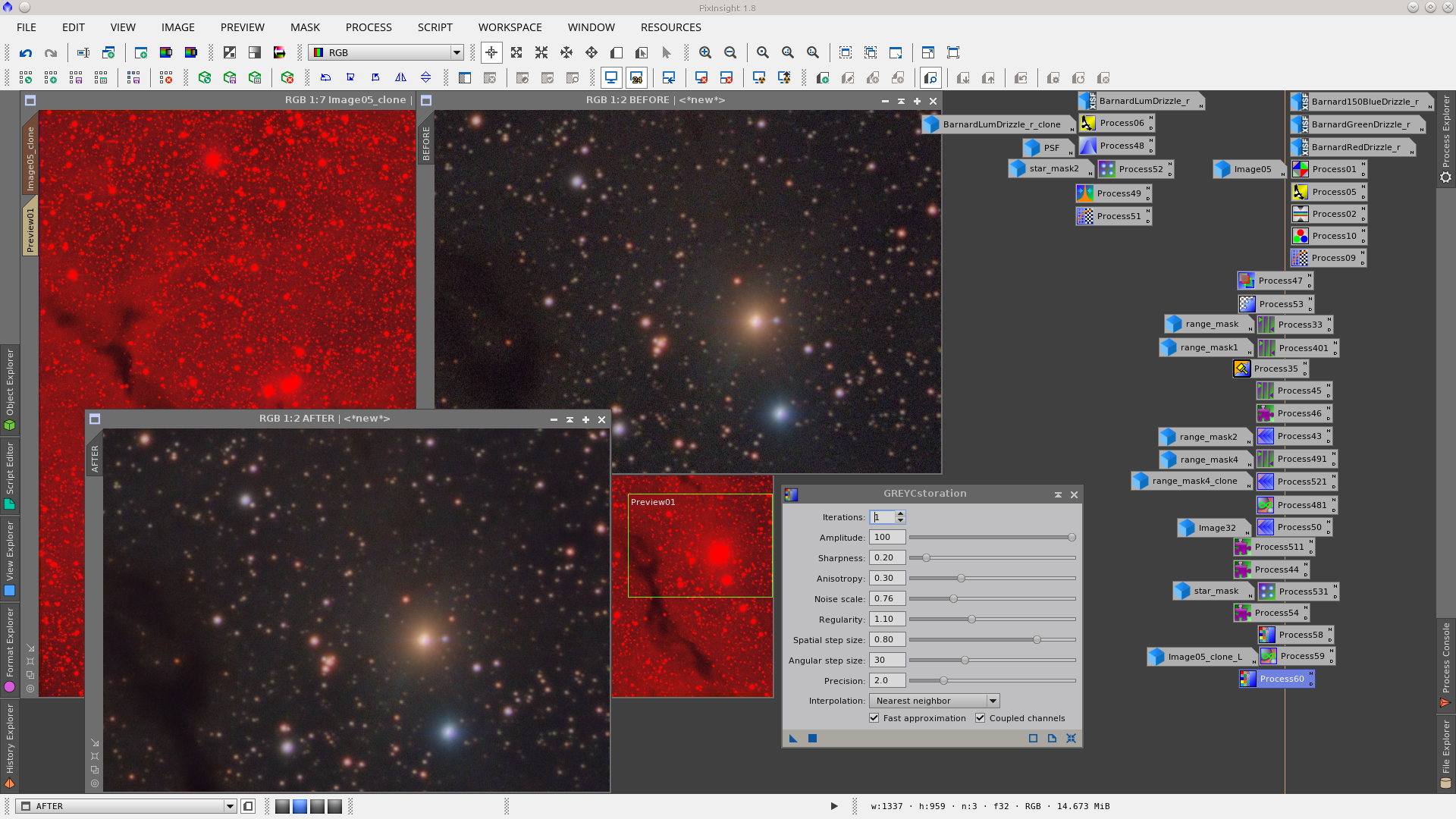Toggle the Coupled channels checkbox

click(981, 718)
